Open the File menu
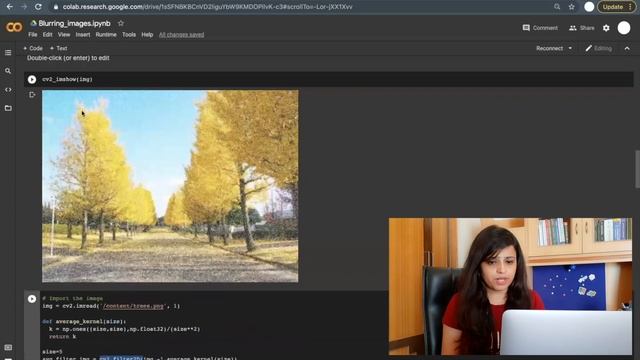 [x=33, y=35]
